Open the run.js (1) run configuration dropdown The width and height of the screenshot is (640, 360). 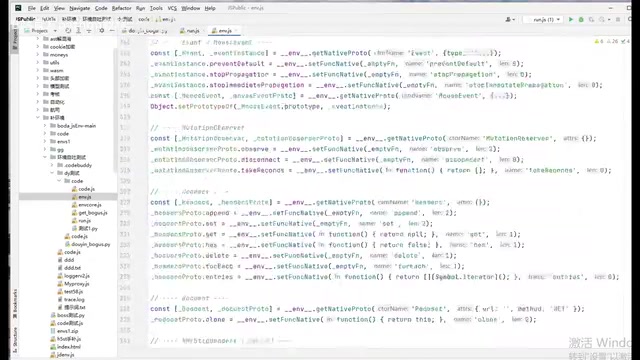544,19
